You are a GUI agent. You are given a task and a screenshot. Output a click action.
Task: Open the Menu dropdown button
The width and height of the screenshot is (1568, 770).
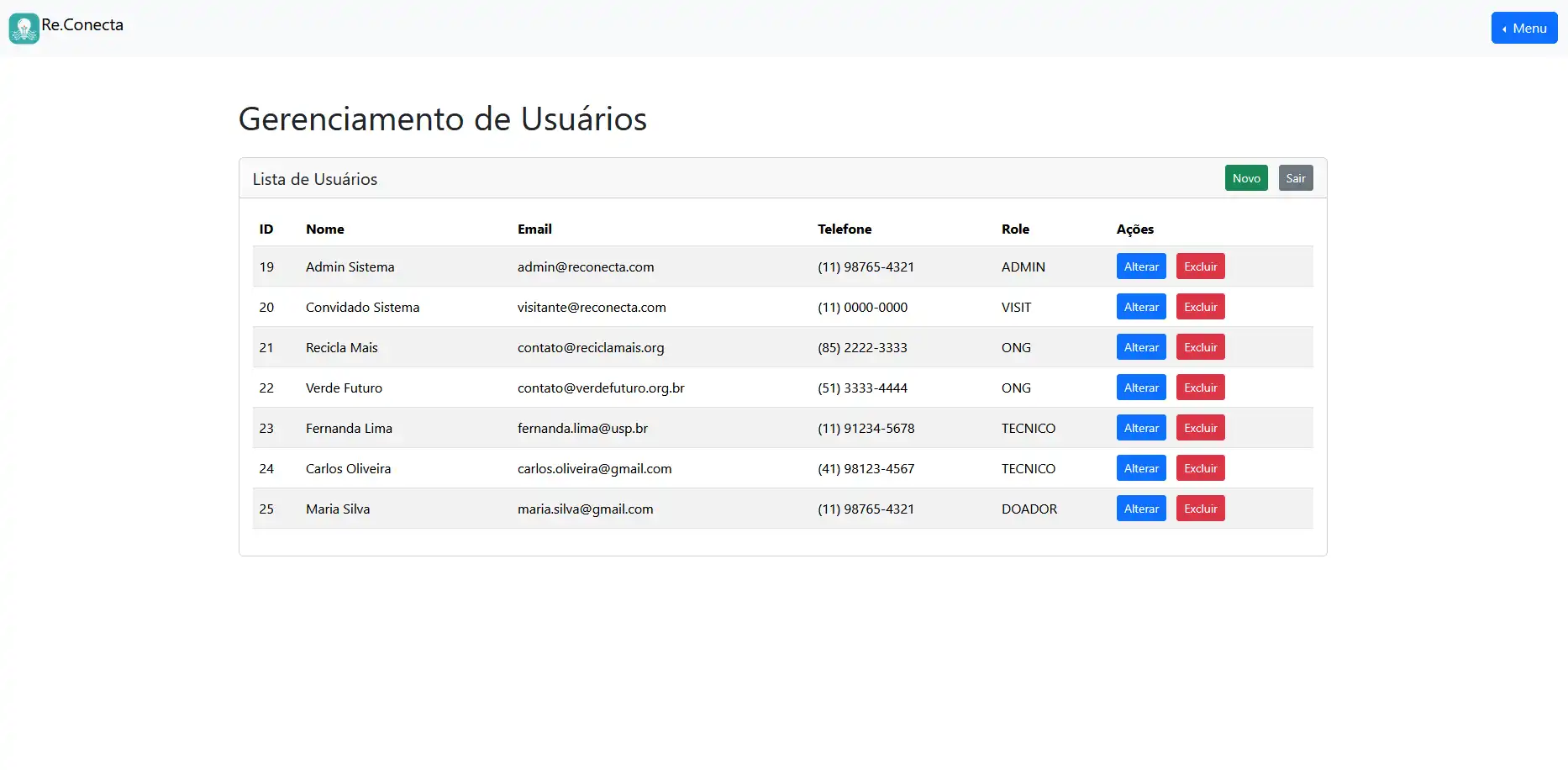1523,28
